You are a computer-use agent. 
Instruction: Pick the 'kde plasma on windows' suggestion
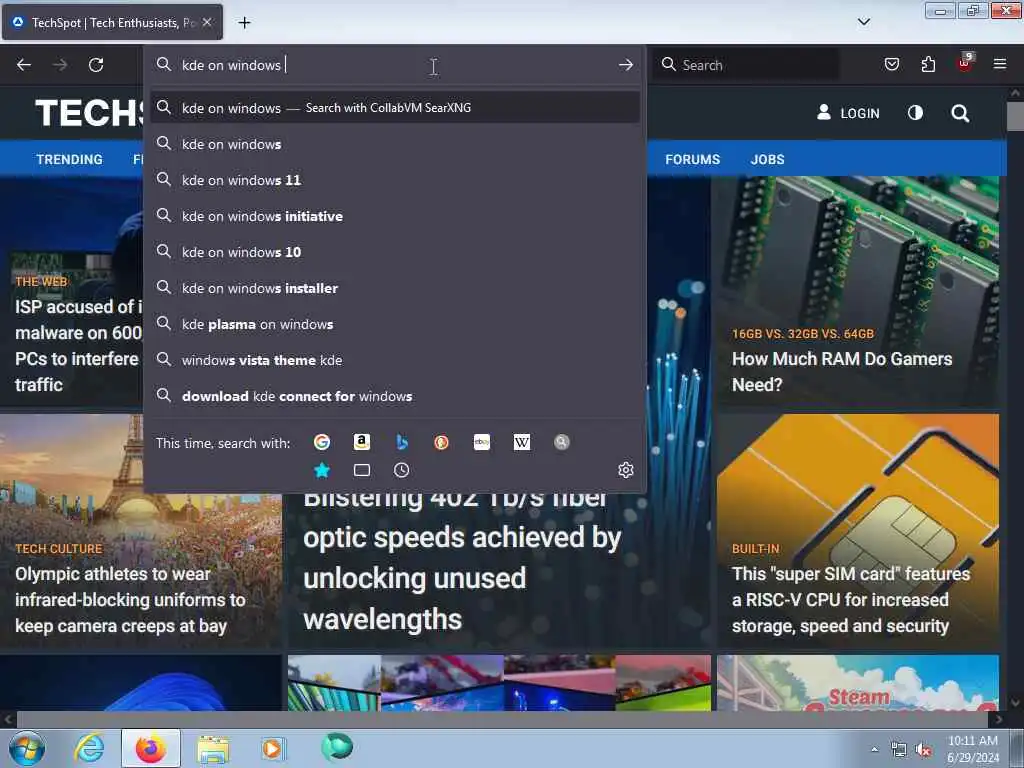[x=395, y=324]
